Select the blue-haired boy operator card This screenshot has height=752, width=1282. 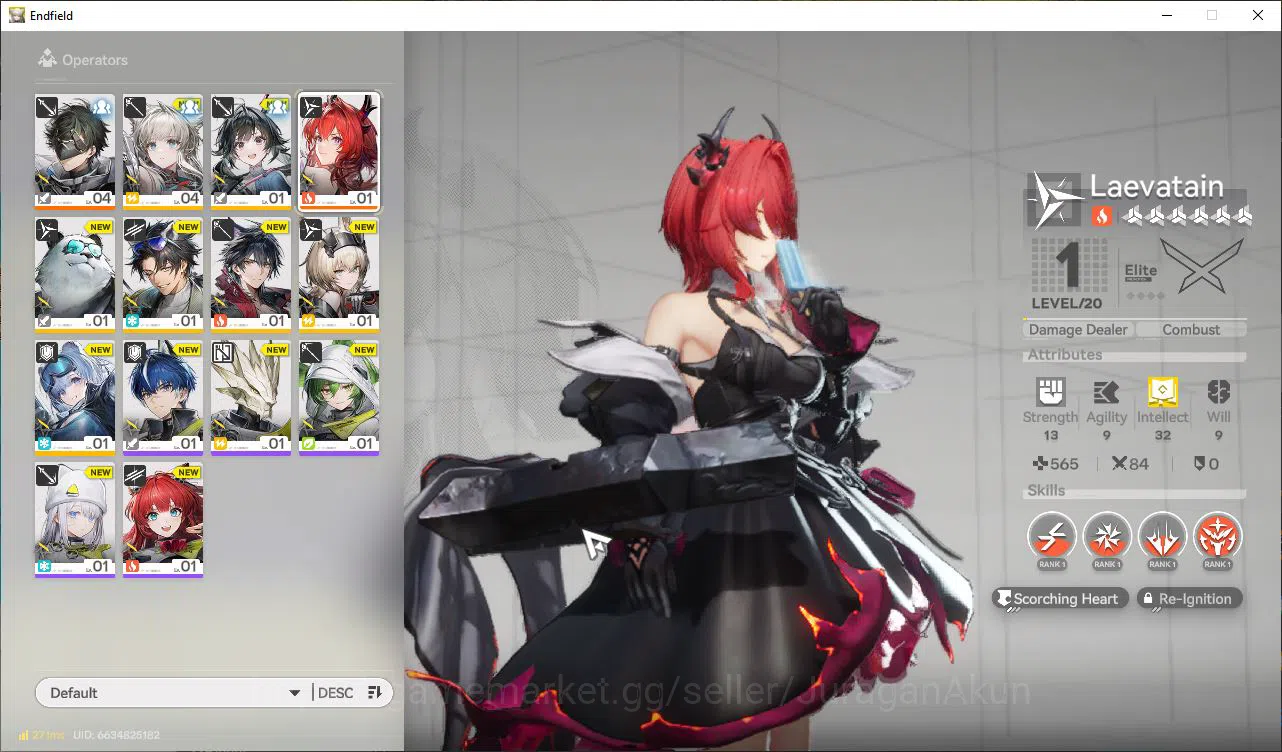162,398
